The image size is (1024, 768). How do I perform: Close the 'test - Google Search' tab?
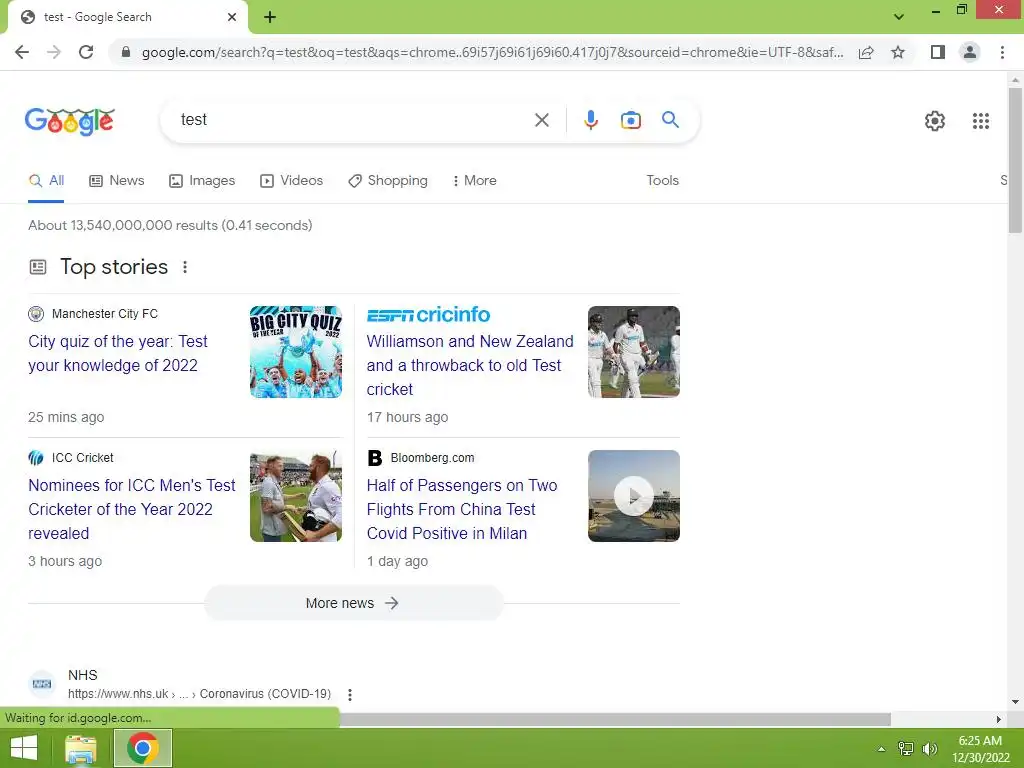232,17
